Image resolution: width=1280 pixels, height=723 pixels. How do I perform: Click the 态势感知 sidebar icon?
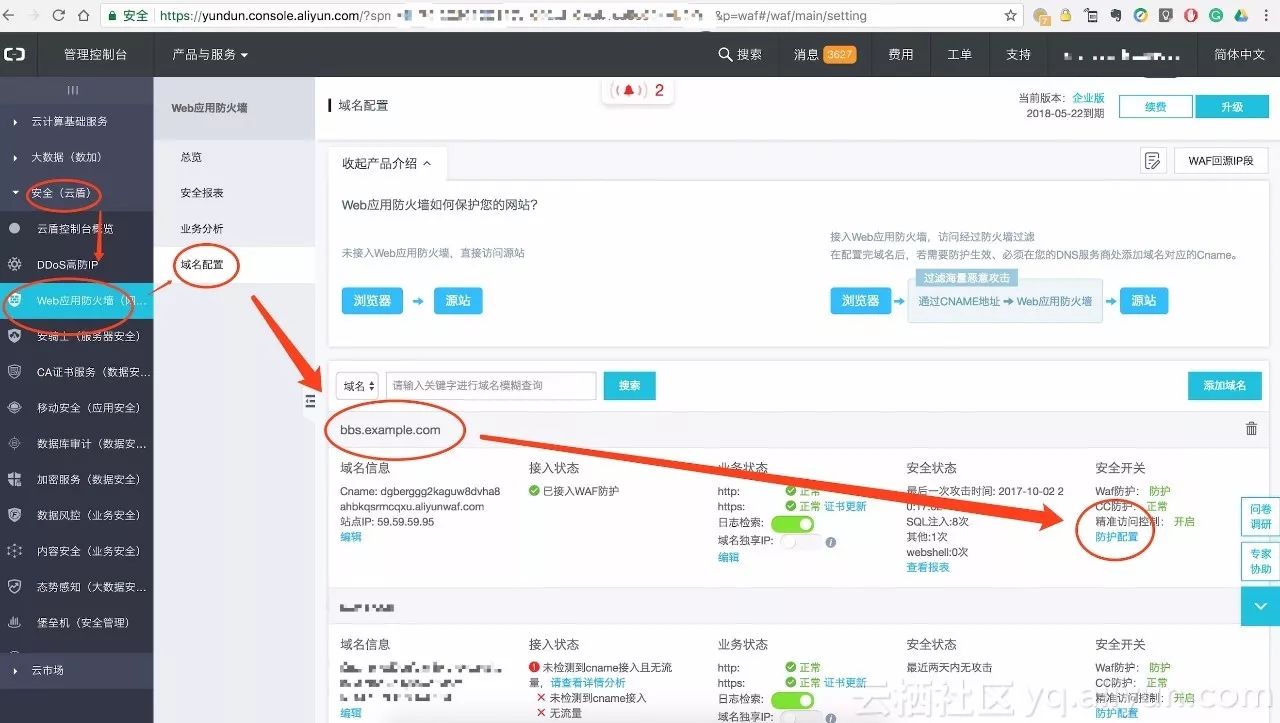pos(14,587)
